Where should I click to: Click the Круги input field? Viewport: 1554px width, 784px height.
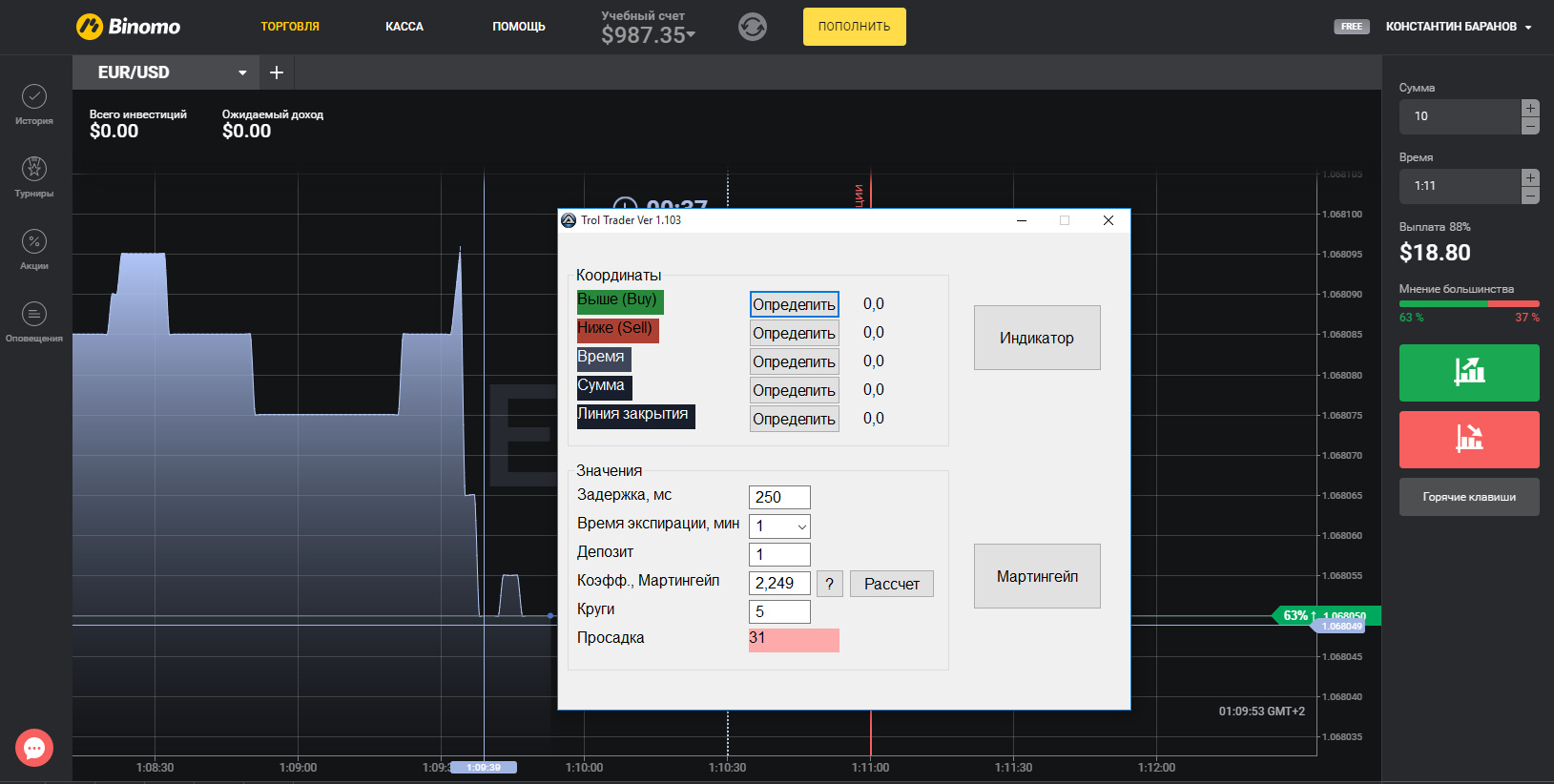(779, 612)
